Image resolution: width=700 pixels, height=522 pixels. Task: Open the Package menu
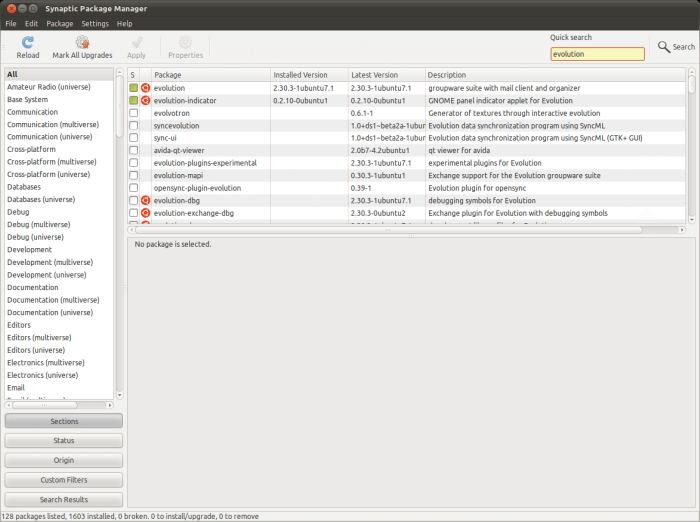click(x=60, y=24)
